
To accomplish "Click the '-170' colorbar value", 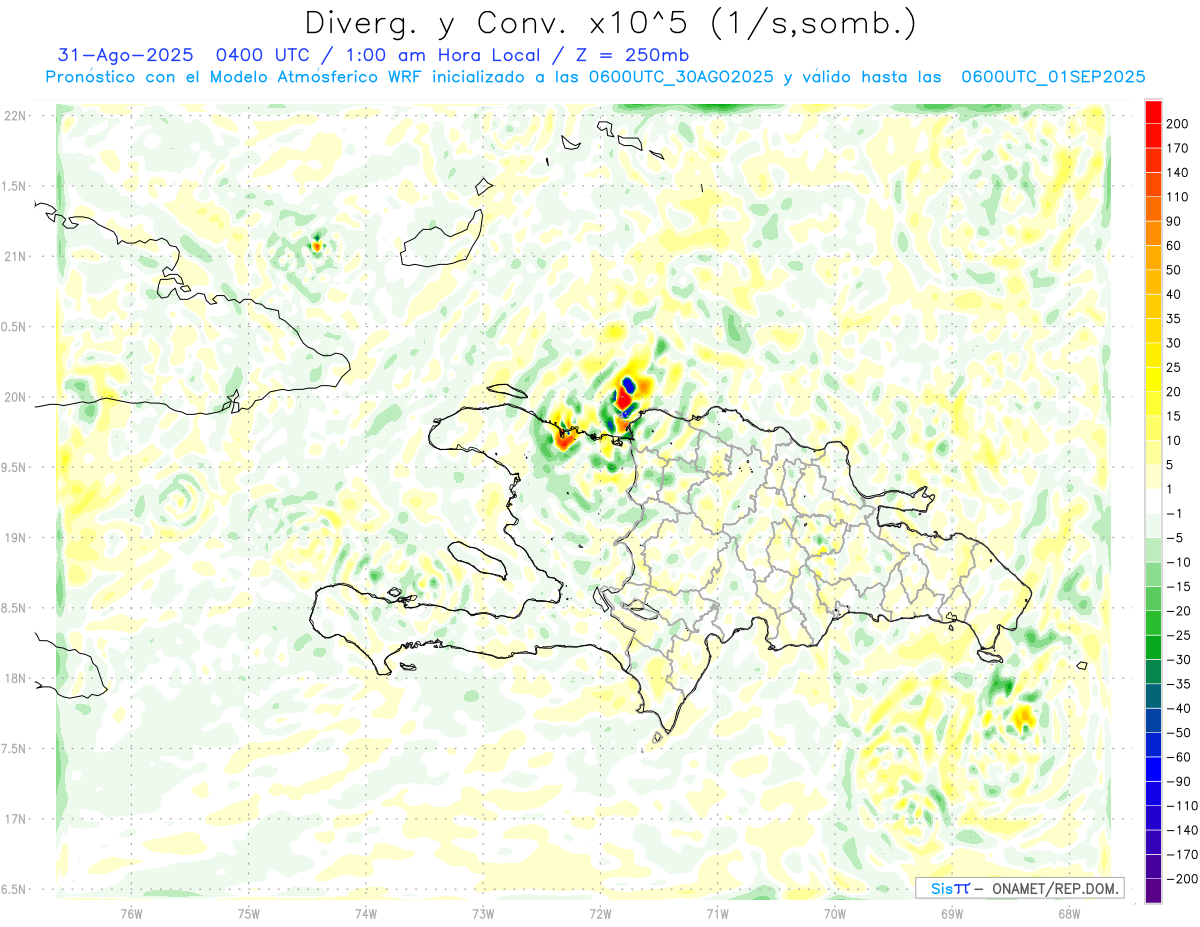I will pos(1181,854).
